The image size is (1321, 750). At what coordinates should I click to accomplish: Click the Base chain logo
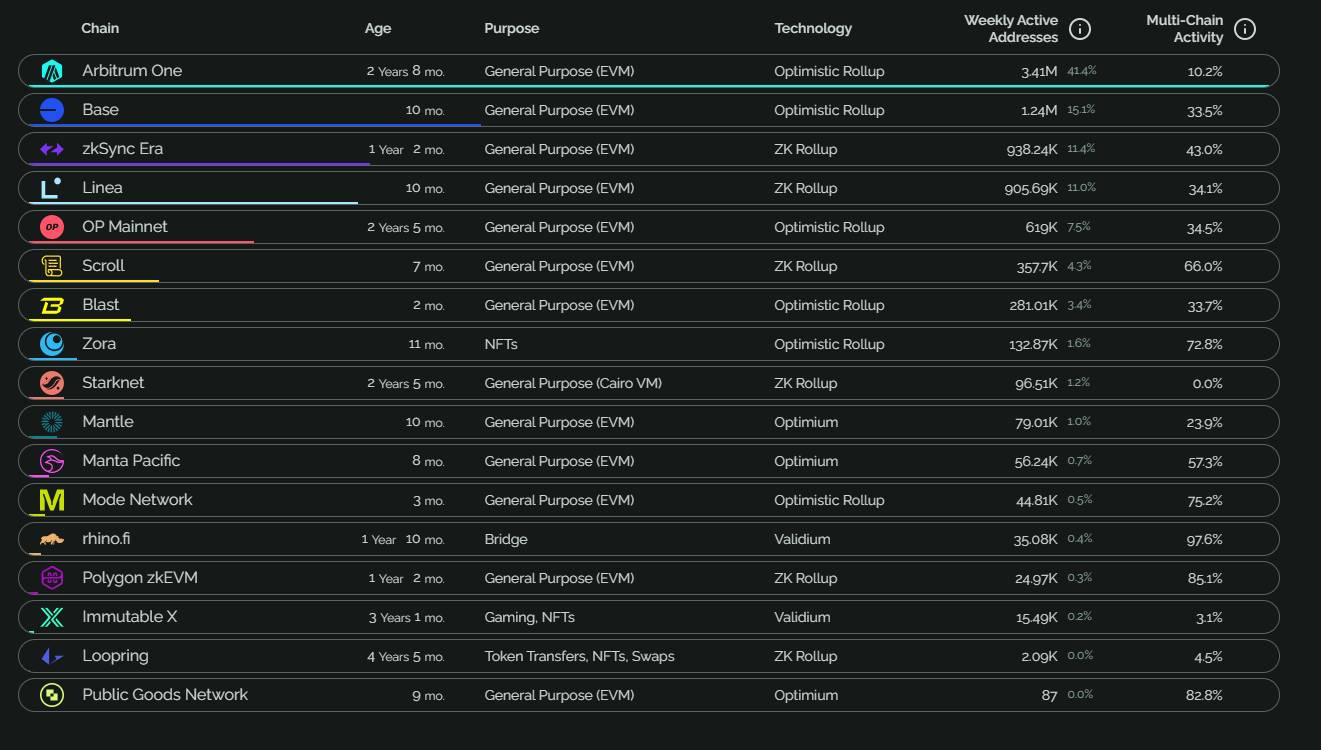52,110
